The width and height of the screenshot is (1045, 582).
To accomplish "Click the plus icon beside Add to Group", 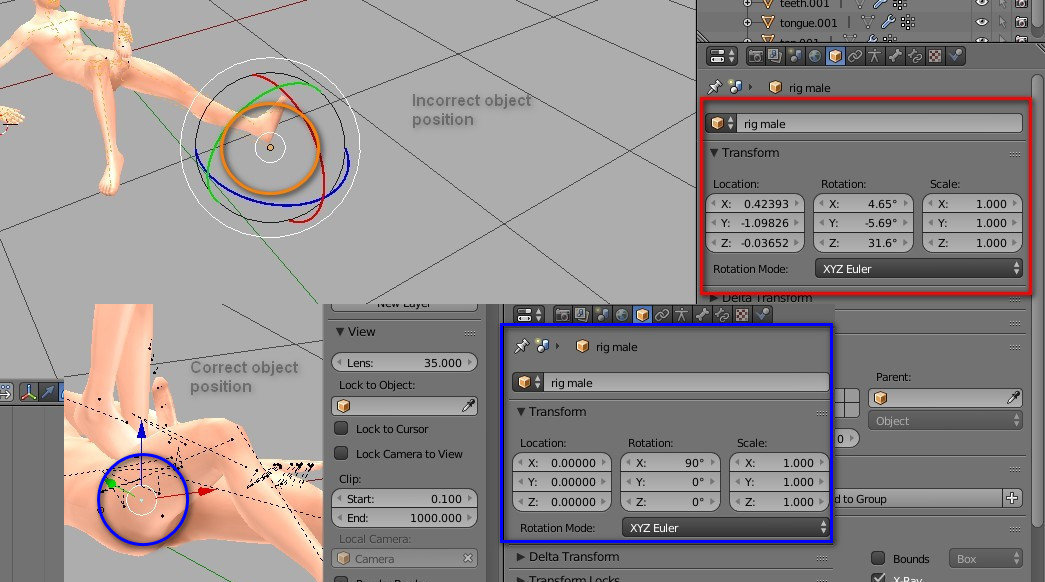I will tap(1012, 498).
